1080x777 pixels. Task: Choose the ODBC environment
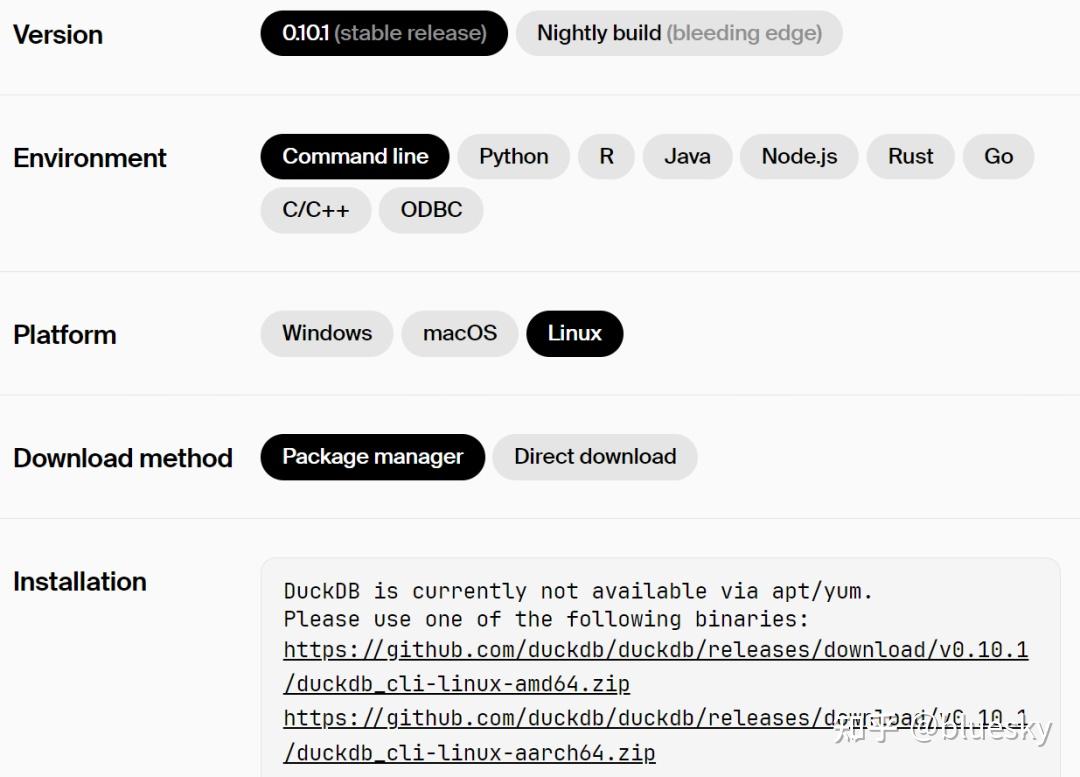pyautogui.click(x=431, y=210)
